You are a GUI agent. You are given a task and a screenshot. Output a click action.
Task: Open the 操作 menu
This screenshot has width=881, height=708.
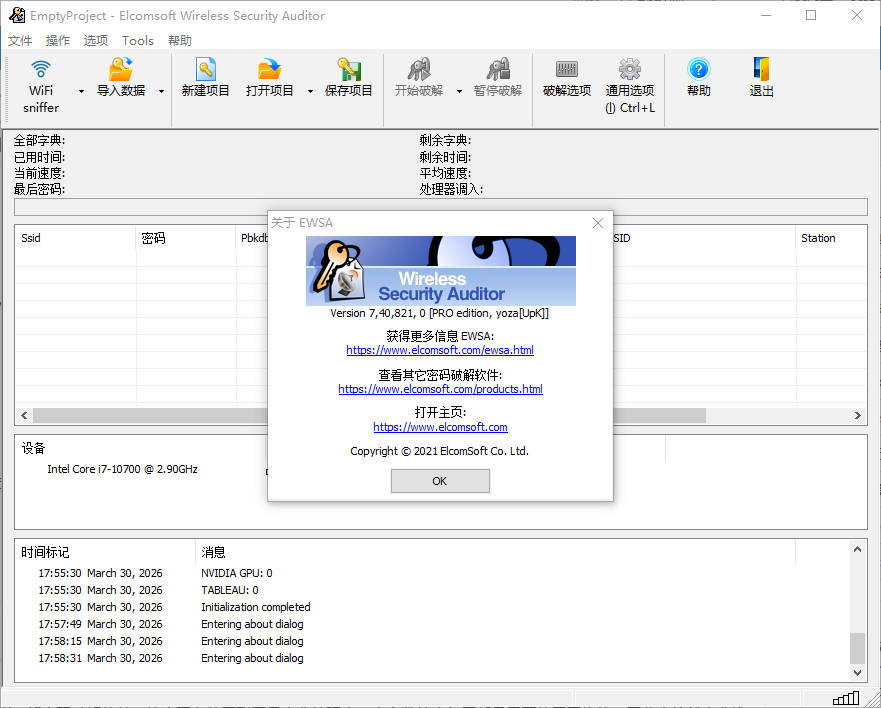(58, 40)
